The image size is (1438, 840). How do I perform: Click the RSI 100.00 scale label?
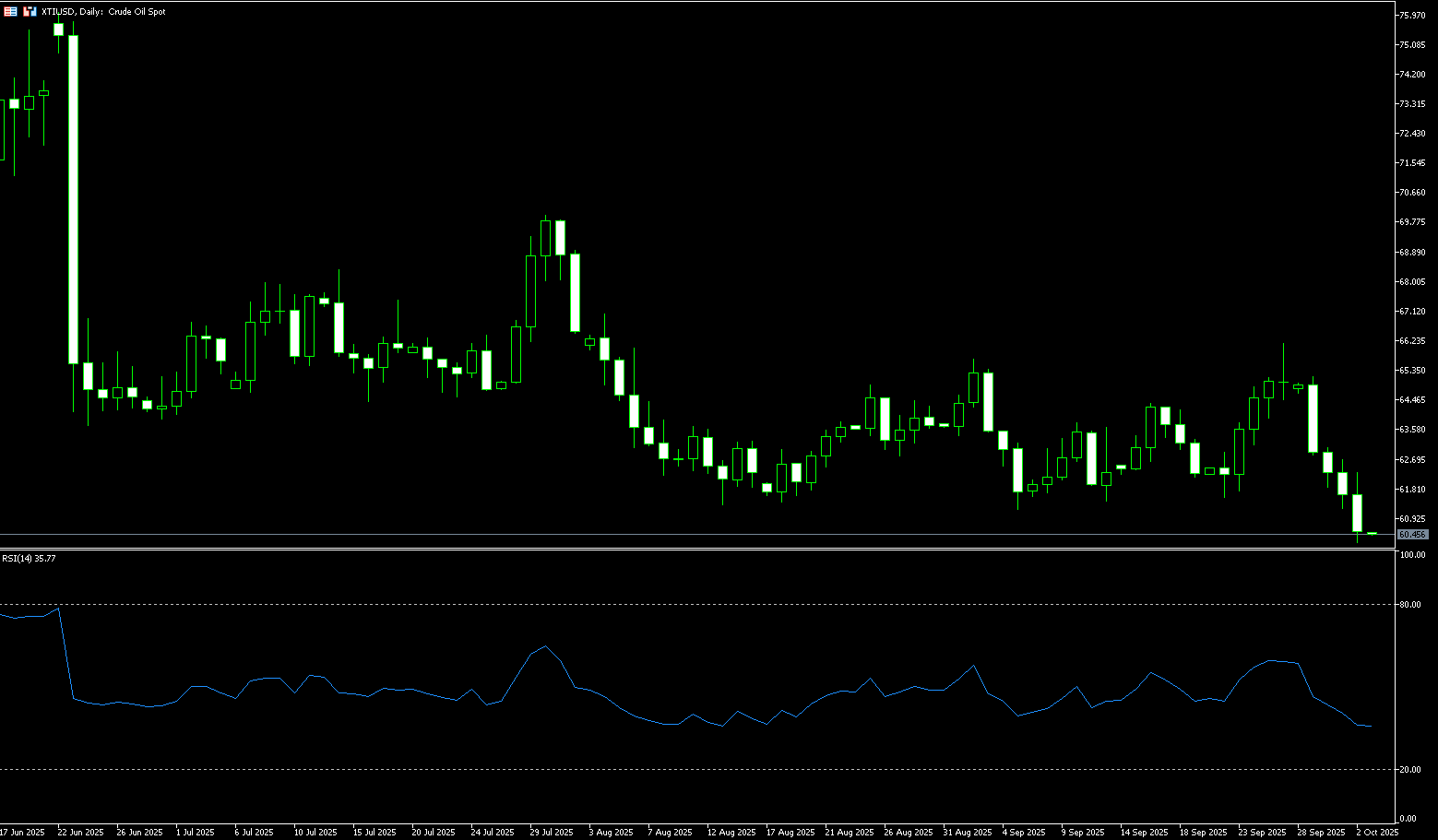(x=1411, y=556)
